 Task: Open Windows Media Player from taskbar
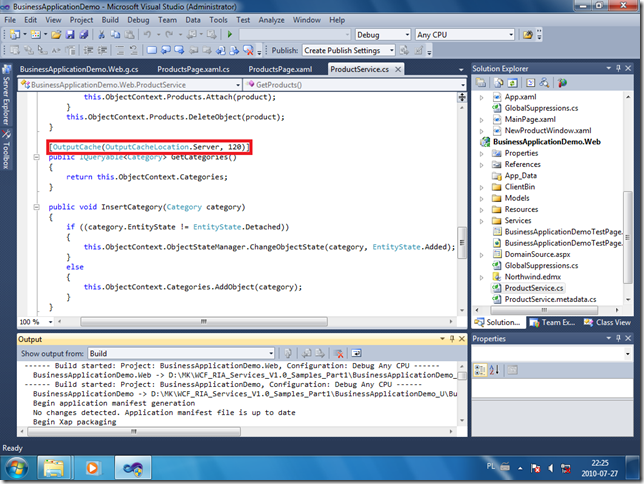click(93, 467)
